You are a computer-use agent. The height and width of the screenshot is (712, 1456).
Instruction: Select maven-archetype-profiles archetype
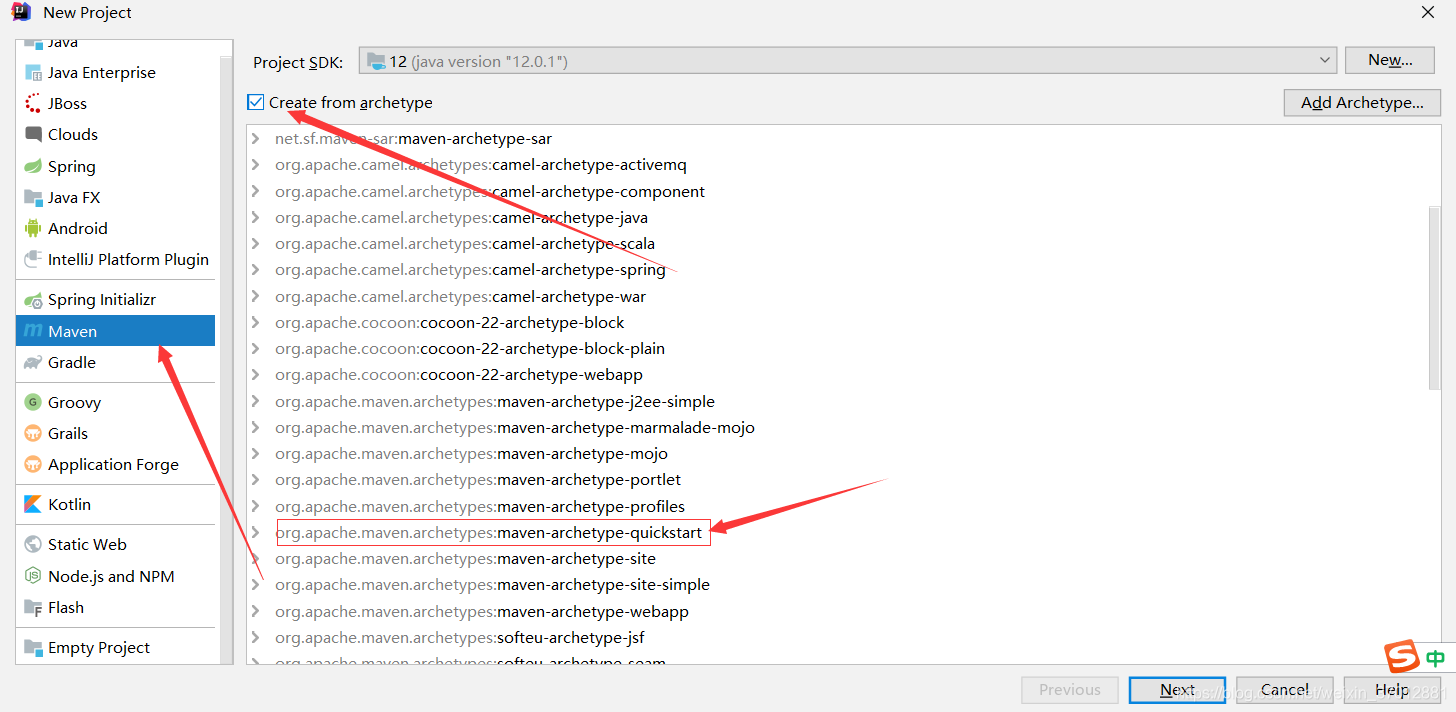point(480,507)
